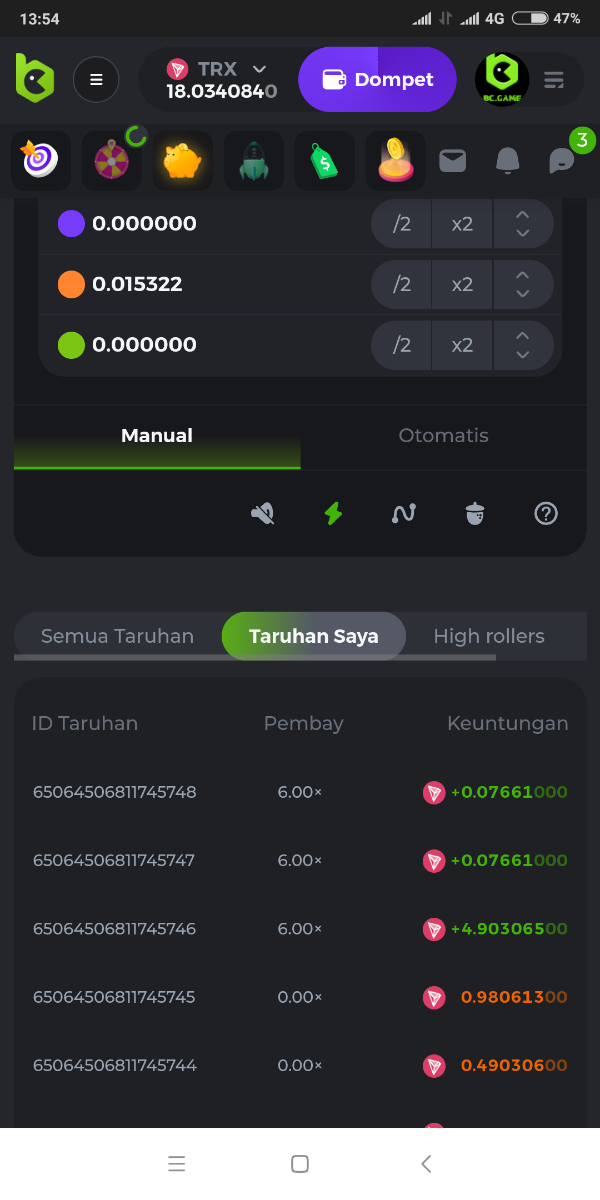Select the green color bet chip
This screenshot has width=600, height=1200.
[x=71, y=345]
